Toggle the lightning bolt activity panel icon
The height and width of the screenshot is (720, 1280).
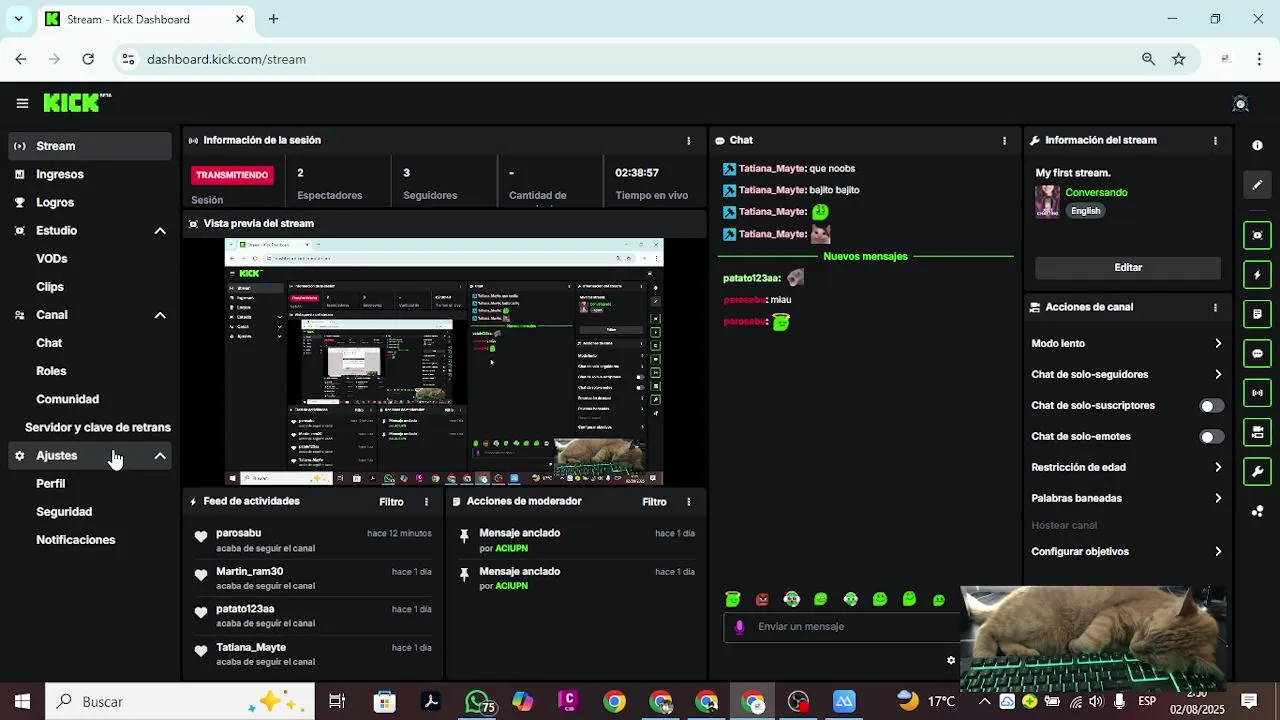(x=1257, y=275)
